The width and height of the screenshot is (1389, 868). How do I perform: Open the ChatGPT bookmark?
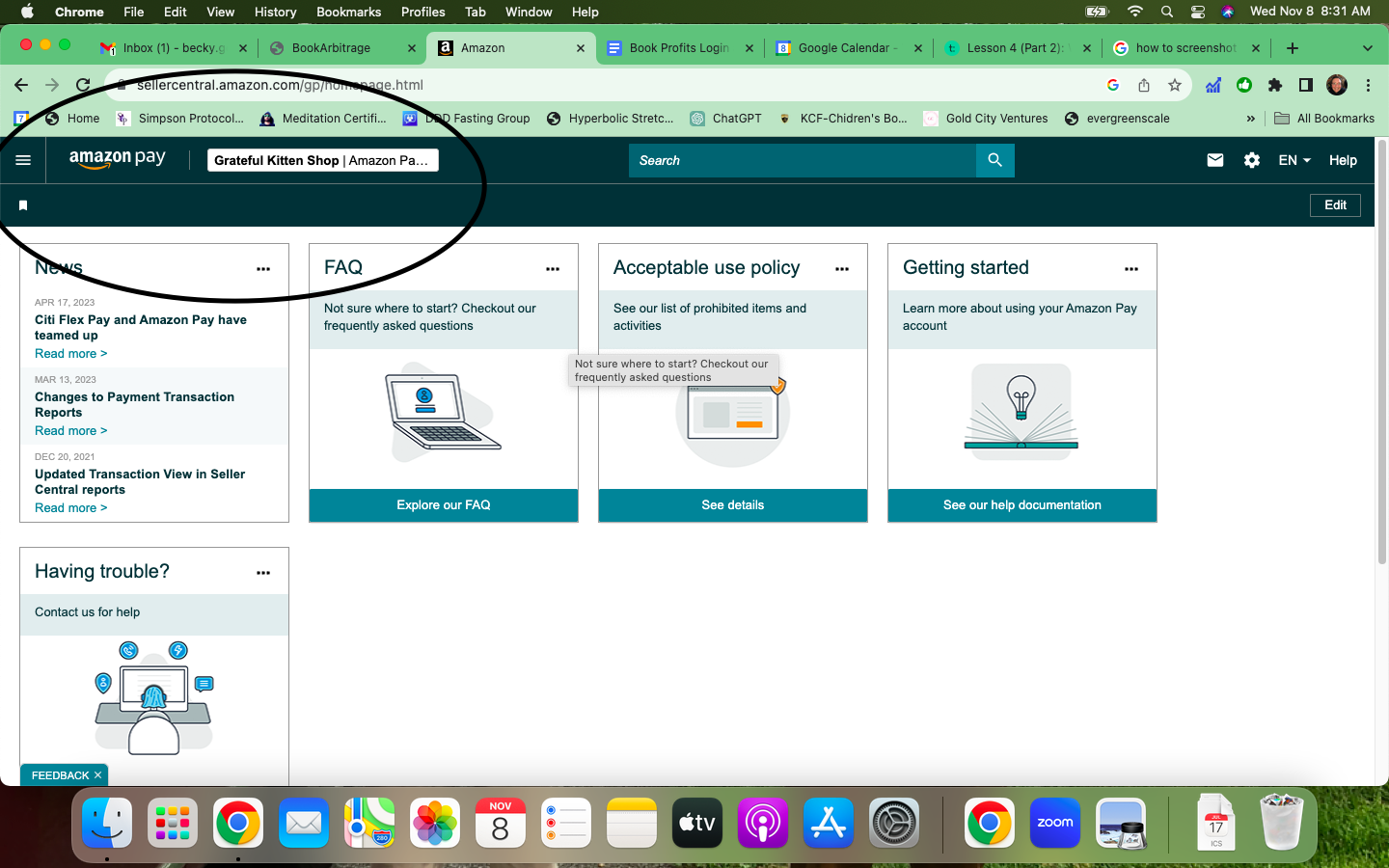point(725,119)
